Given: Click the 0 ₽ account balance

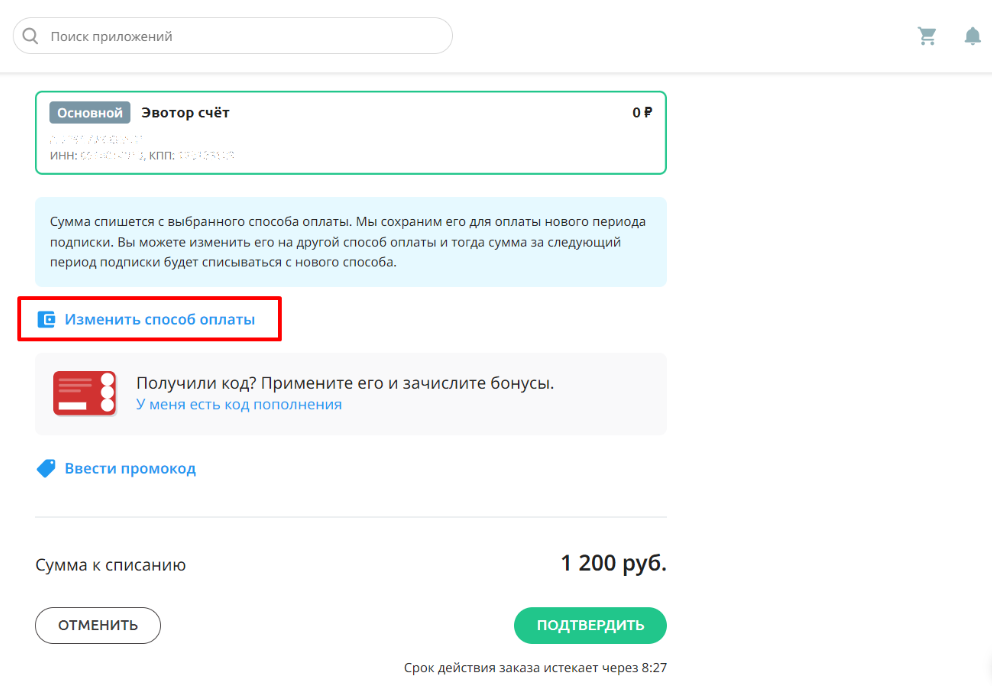Looking at the screenshot, I should pos(642,113).
